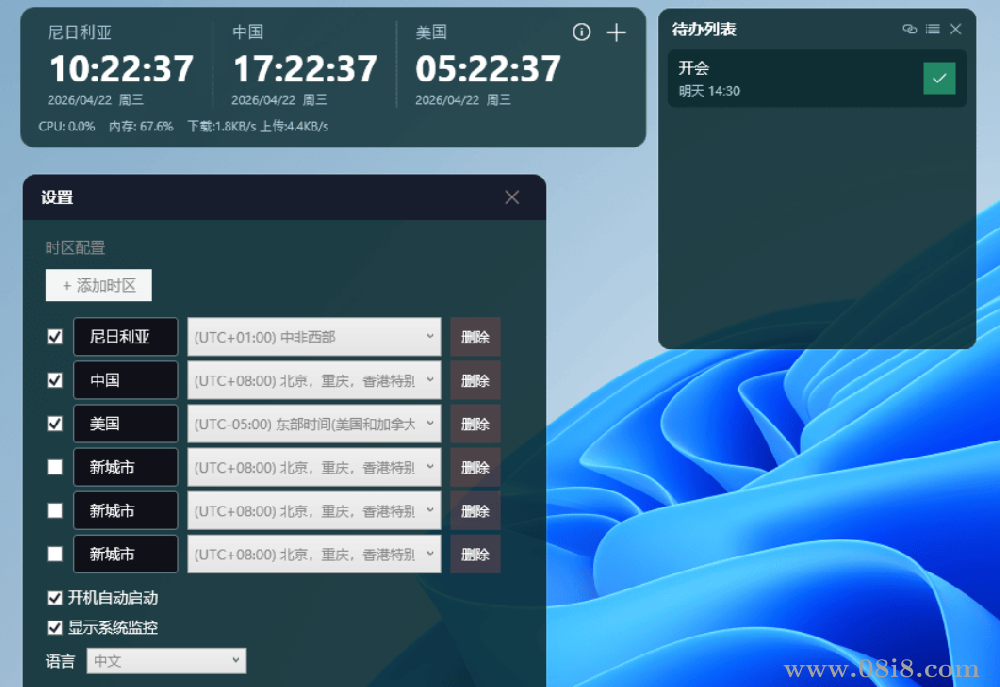Delete the 美国 timezone row

tap(475, 424)
